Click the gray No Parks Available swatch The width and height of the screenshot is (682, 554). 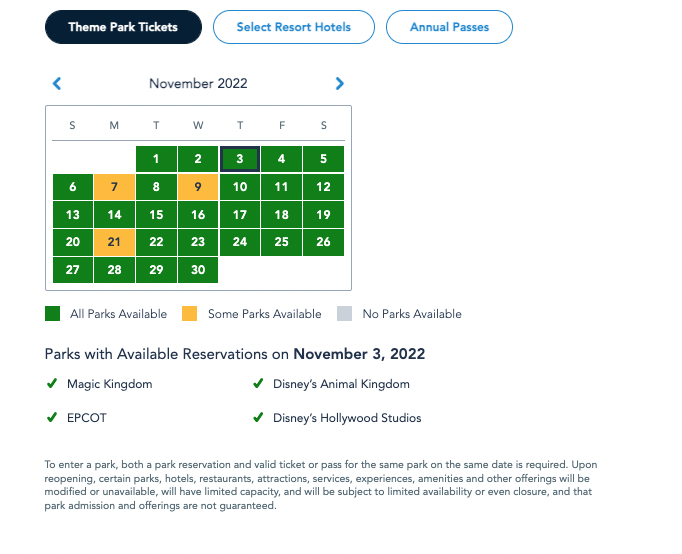(x=345, y=314)
